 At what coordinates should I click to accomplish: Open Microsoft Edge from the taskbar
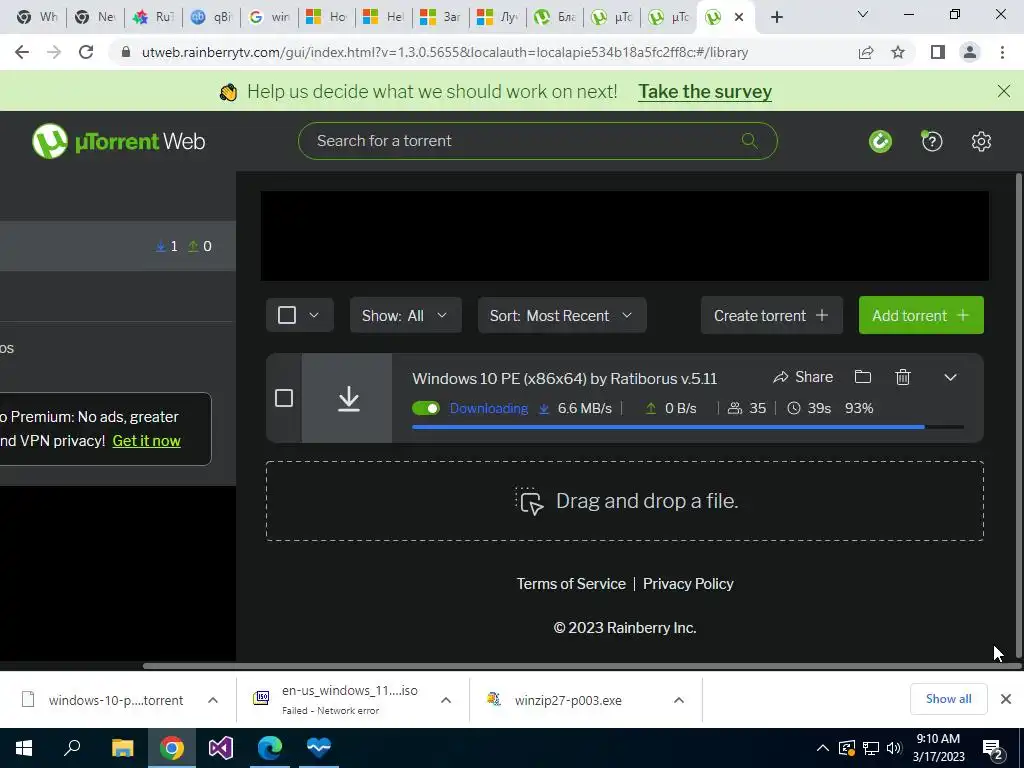[x=270, y=748]
